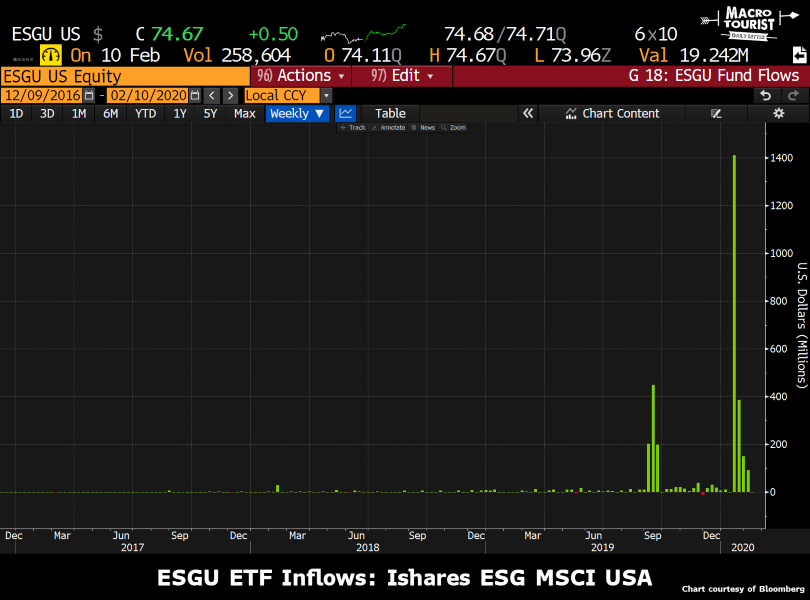Viewport: 810px width, 600px height.
Task: Open the Chart Content panel
Action: coord(612,113)
